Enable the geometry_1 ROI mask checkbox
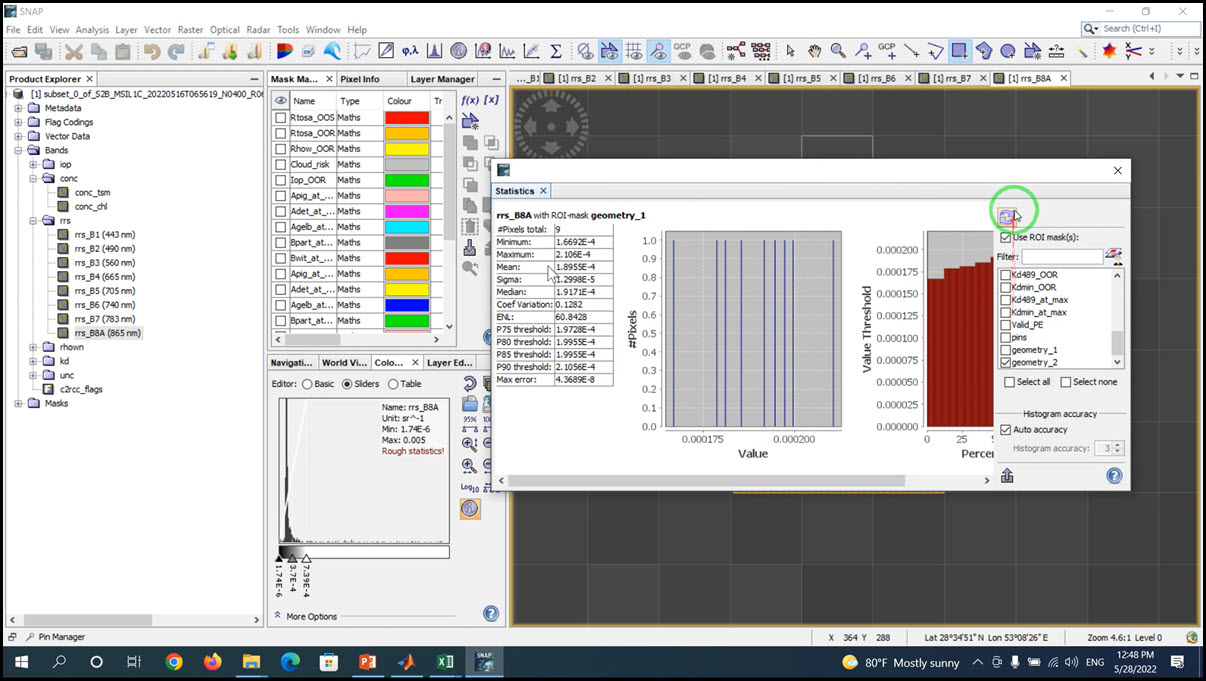 pos(1007,350)
